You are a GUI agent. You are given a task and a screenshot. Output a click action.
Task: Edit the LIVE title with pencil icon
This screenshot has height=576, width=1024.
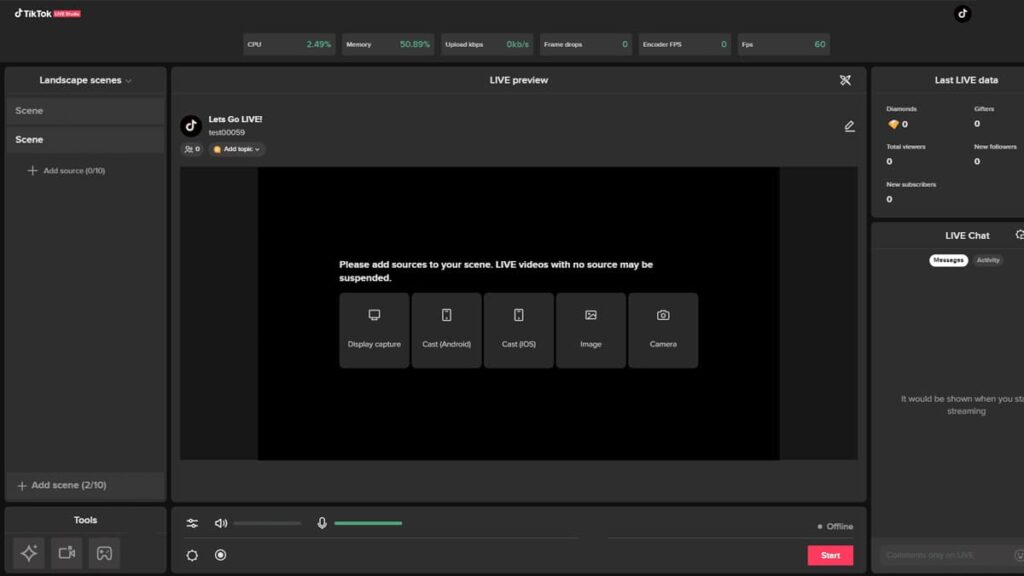click(x=849, y=127)
